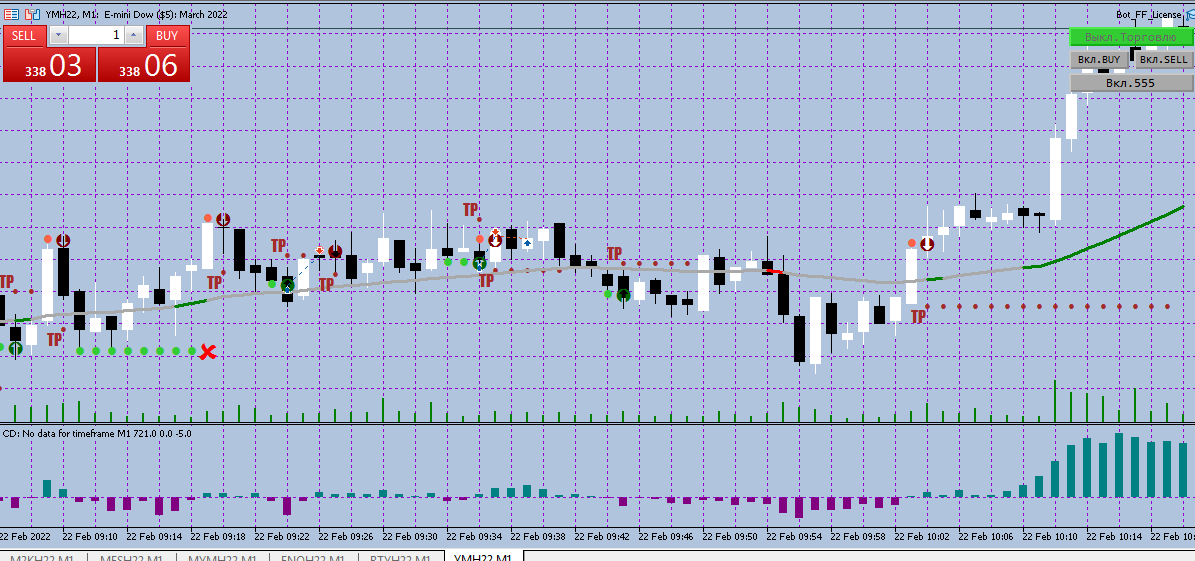Viewport: 1195px width, 561px height.
Task: Select the sell arrow marker above 09:18 candle
Action: coord(223,220)
